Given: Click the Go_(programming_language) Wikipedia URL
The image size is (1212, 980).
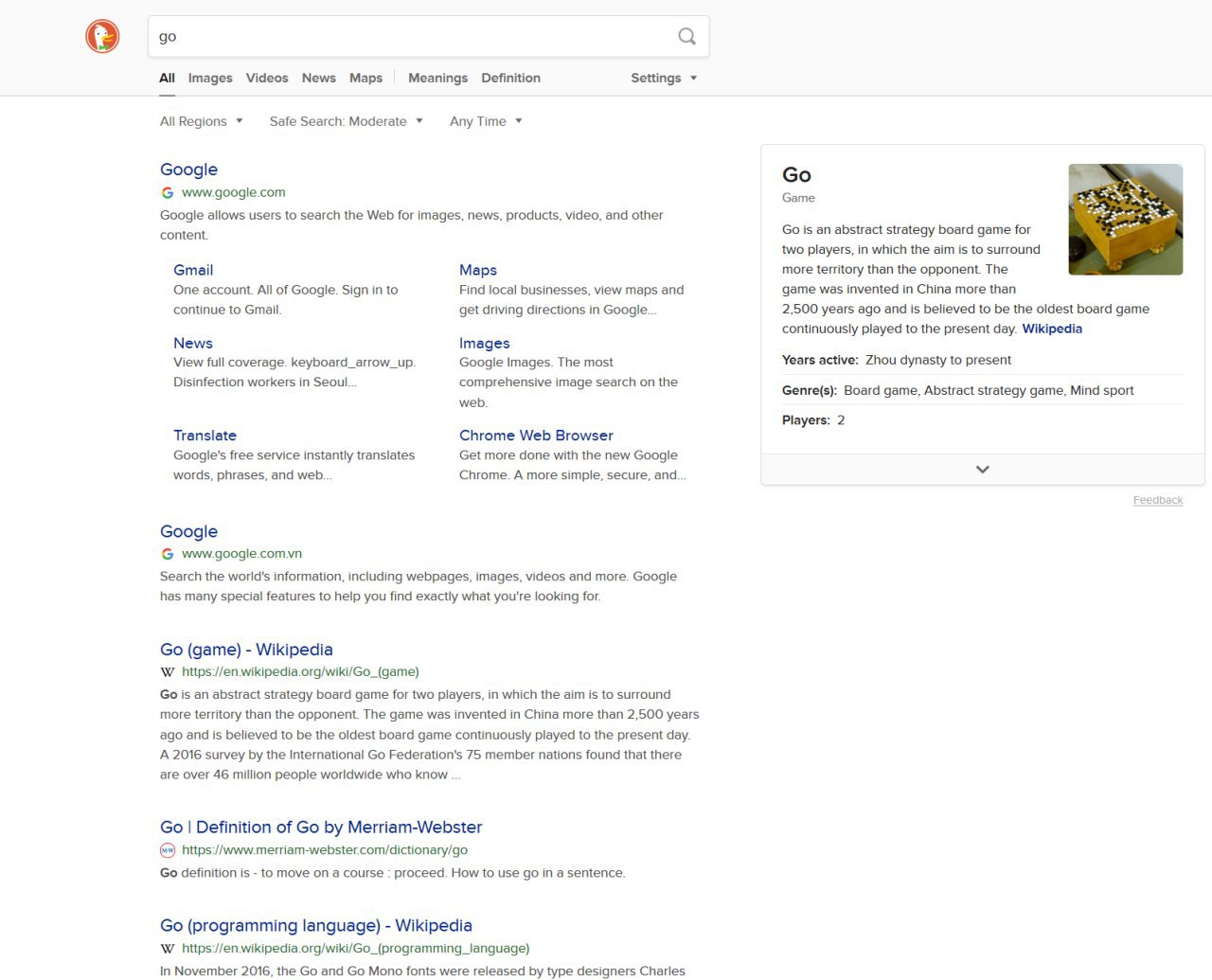Looking at the screenshot, I should [355, 948].
